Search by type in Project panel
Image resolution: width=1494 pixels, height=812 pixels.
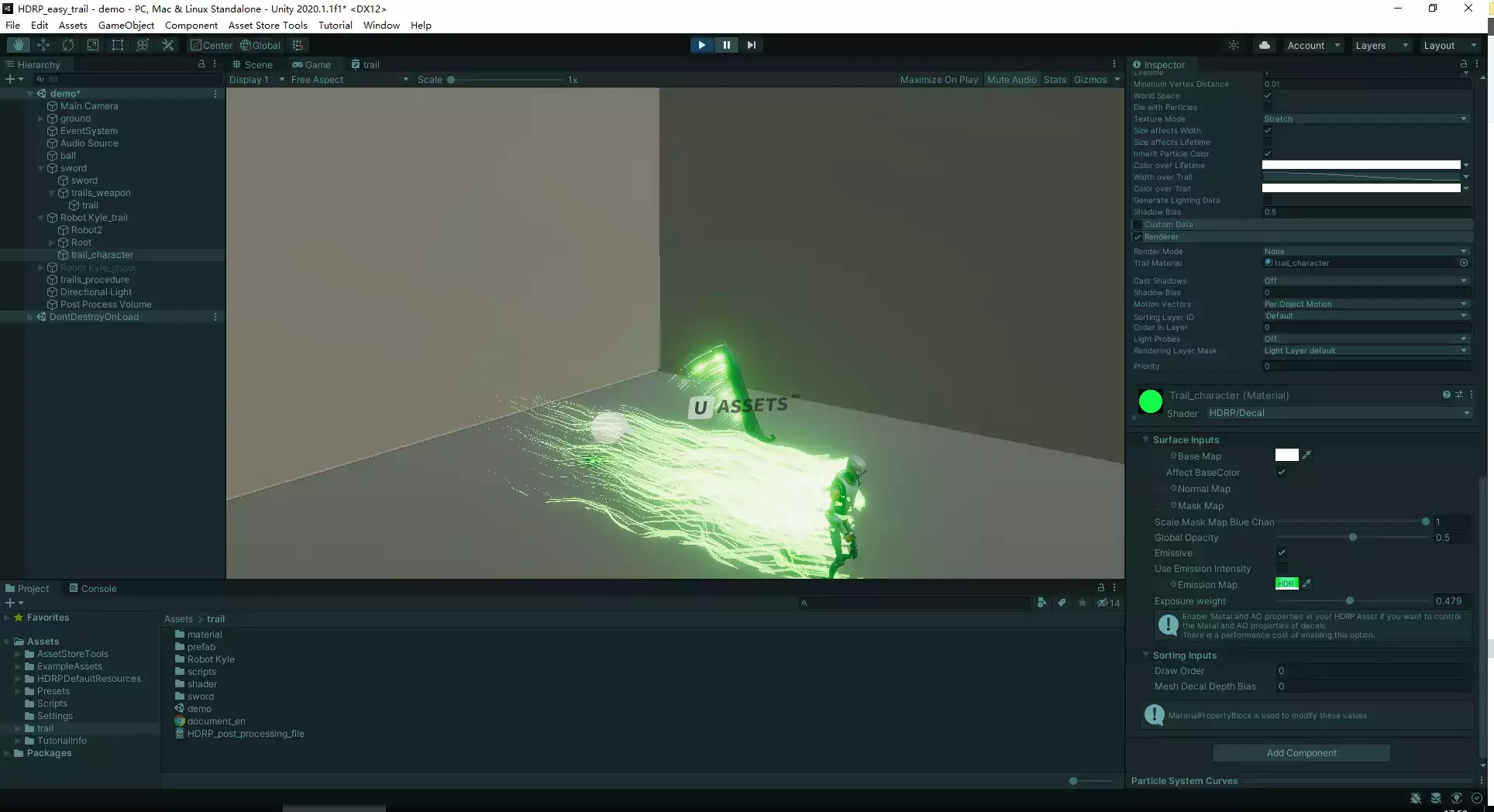coord(1042,603)
